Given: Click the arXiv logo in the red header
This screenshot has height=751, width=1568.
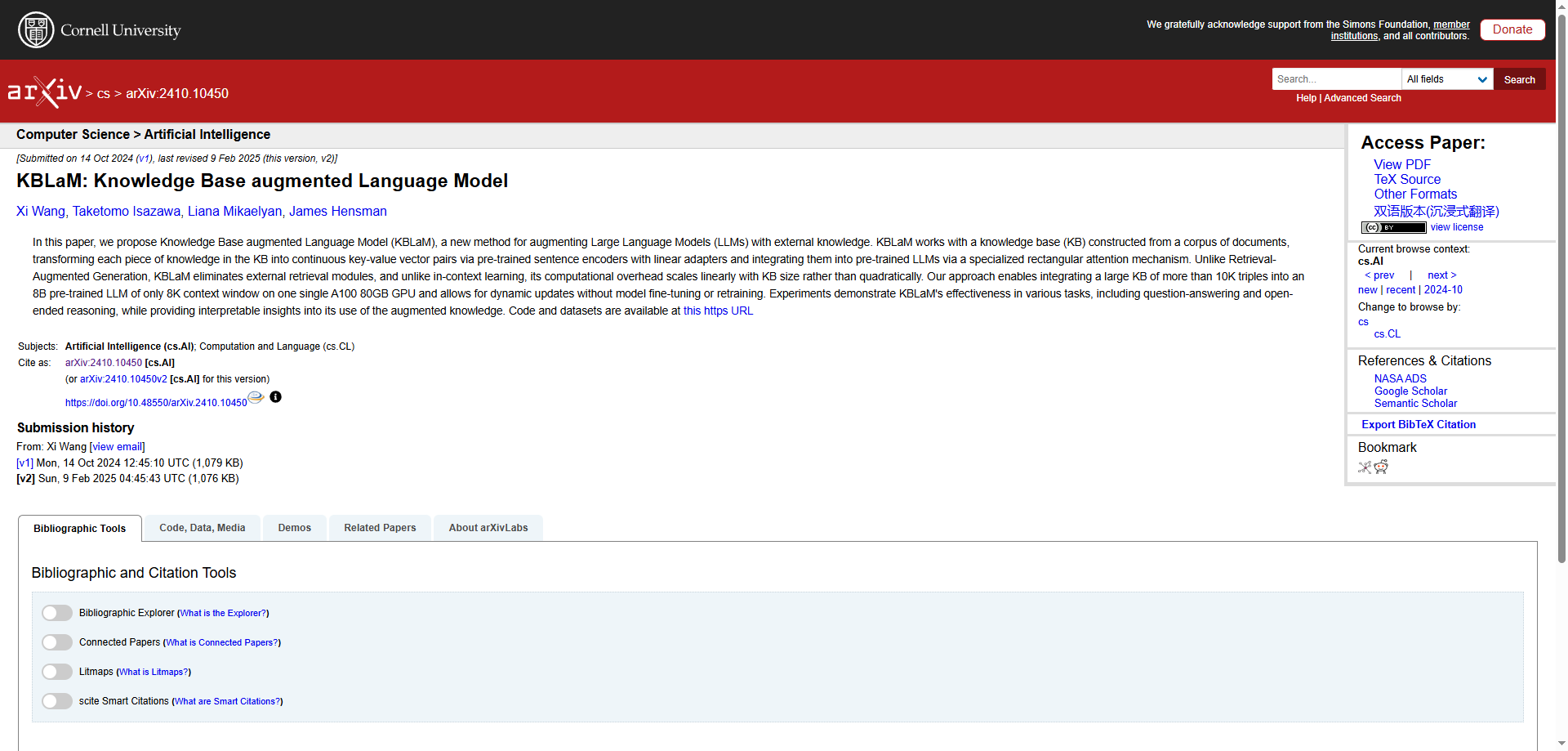Looking at the screenshot, I should click(45, 92).
